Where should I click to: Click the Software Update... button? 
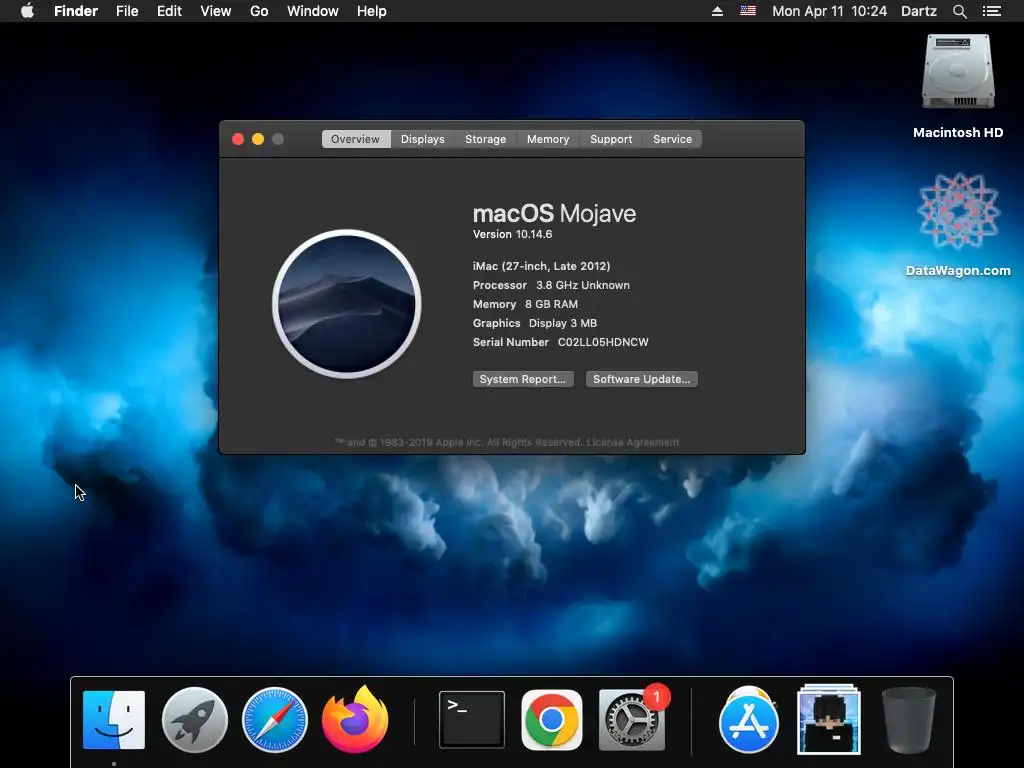tap(641, 379)
